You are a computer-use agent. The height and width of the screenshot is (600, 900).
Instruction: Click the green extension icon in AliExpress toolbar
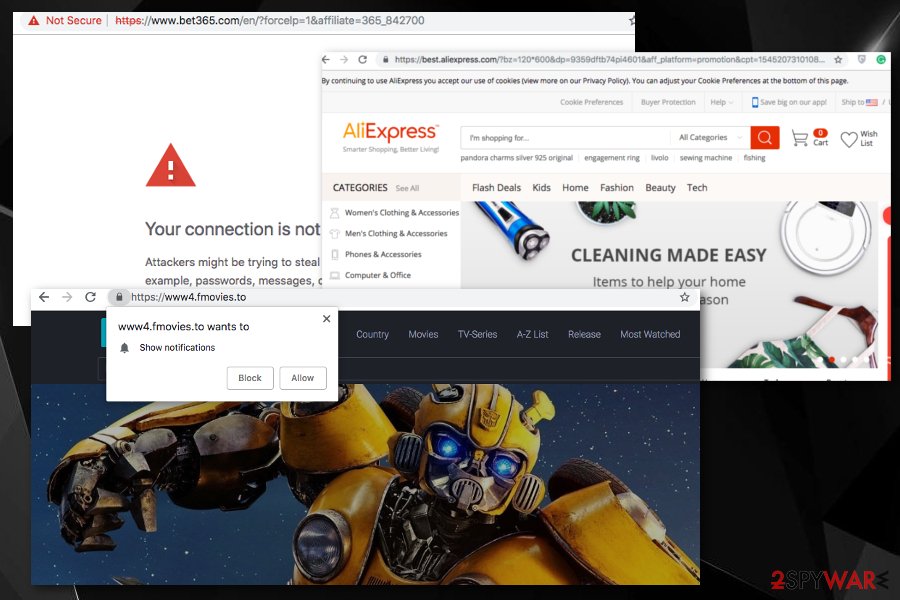[x=881, y=60]
